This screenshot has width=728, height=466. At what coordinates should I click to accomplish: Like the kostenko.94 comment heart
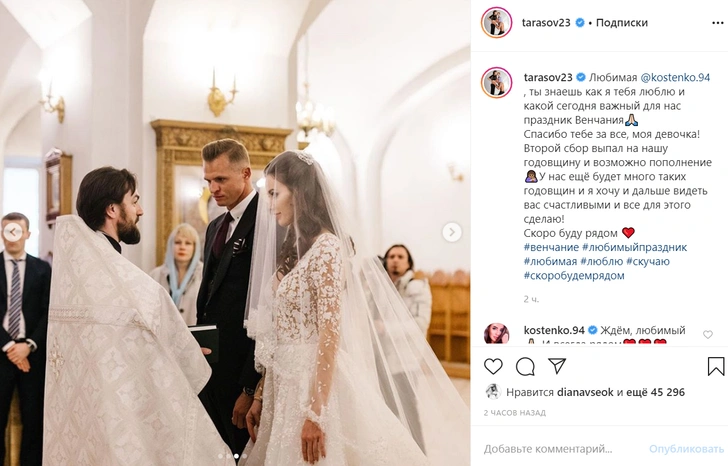point(708,334)
